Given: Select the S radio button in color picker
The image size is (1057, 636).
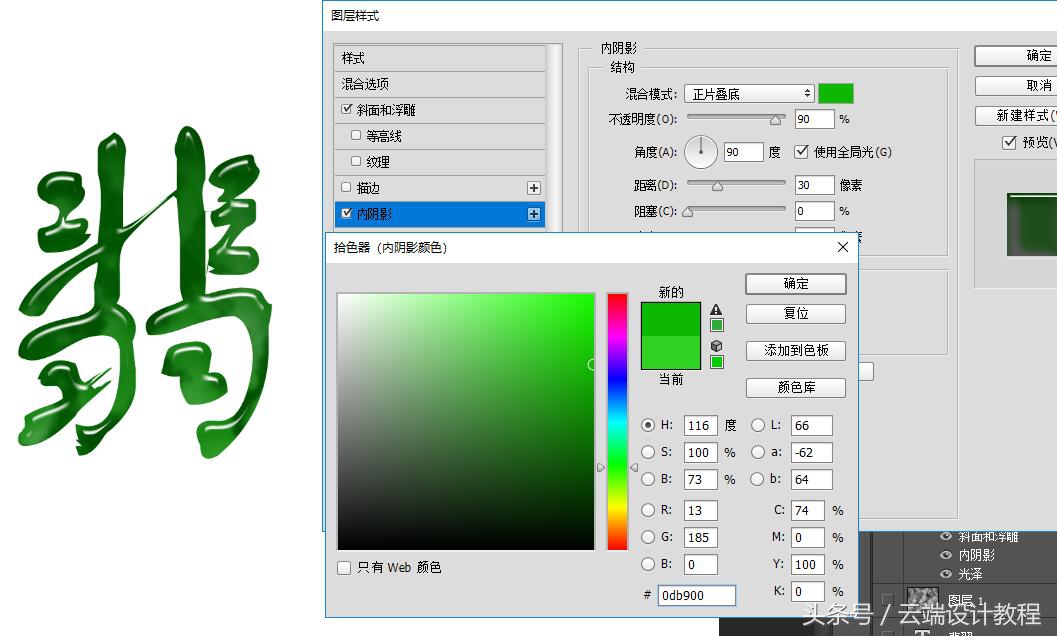Looking at the screenshot, I should coord(648,452).
